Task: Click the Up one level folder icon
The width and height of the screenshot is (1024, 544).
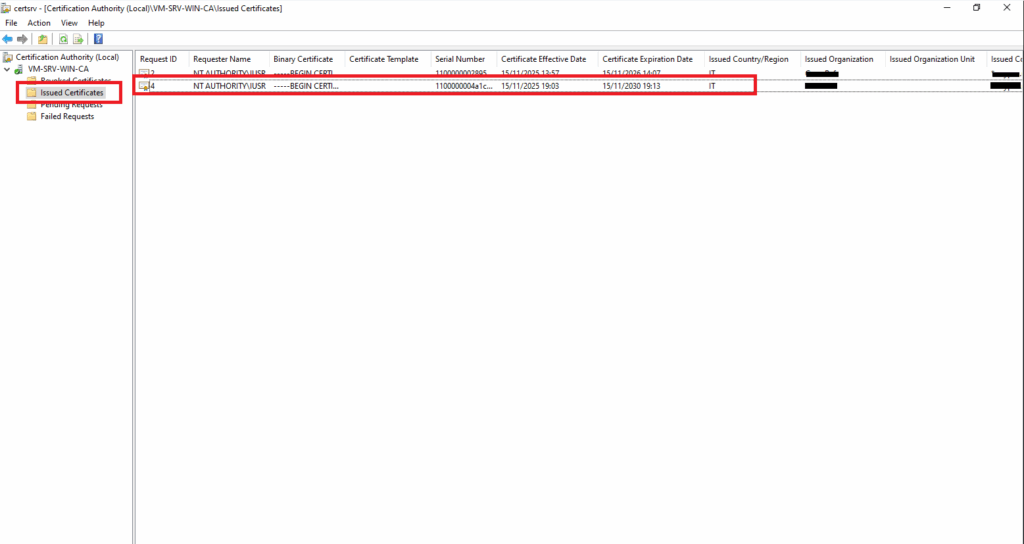Action: coord(42,39)
